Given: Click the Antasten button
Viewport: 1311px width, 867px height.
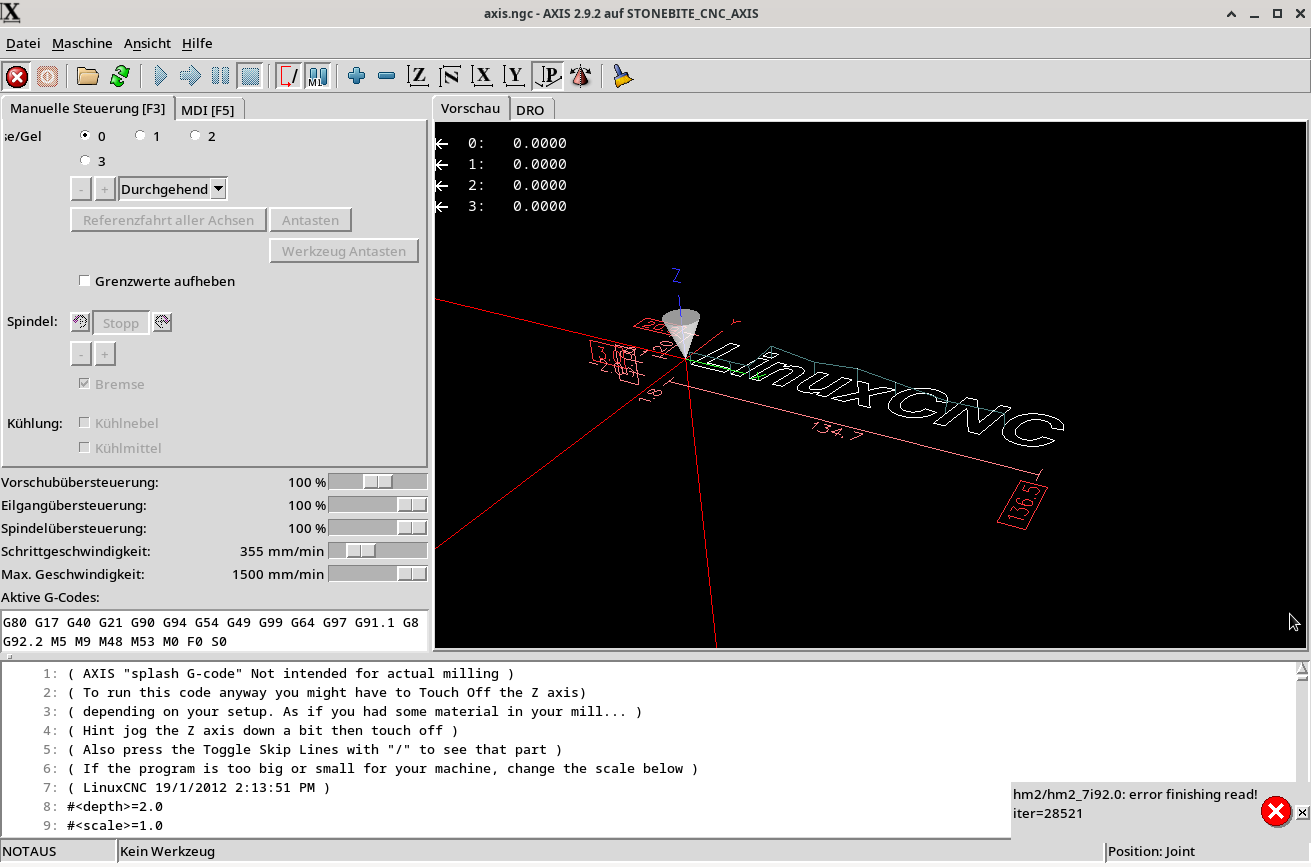Looking at the screenshot, I should [310, 220].
